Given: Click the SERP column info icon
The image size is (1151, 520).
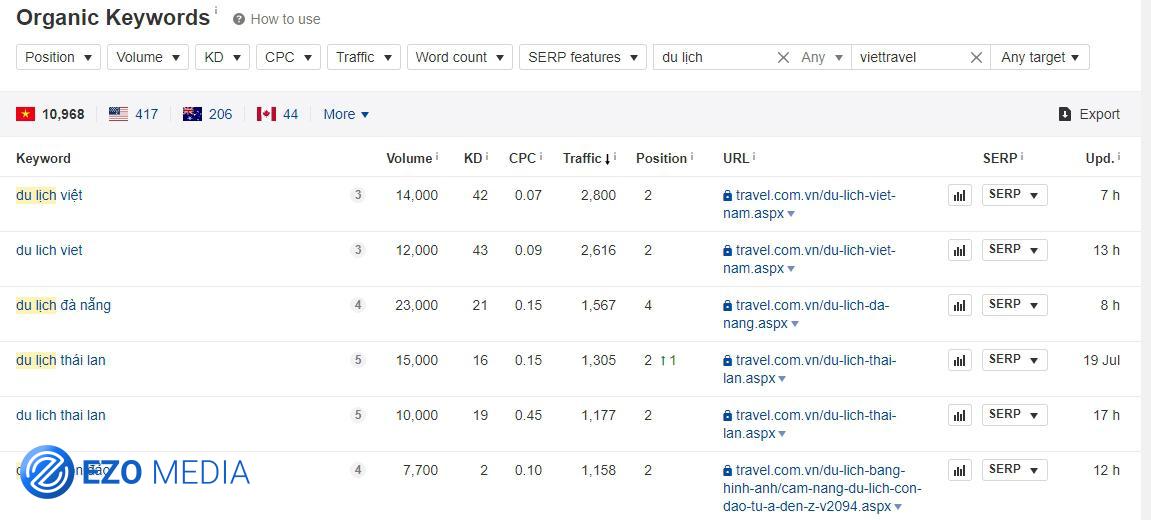Looking at the screenshot, I should 1022,156.
